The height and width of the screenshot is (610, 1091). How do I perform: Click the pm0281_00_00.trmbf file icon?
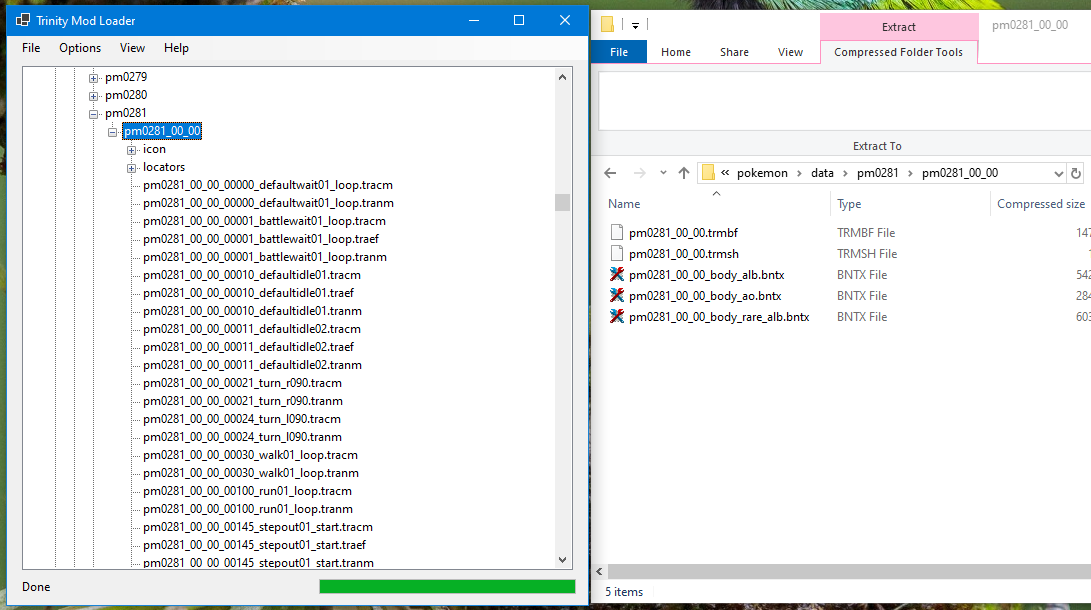[x=616, y=232]
